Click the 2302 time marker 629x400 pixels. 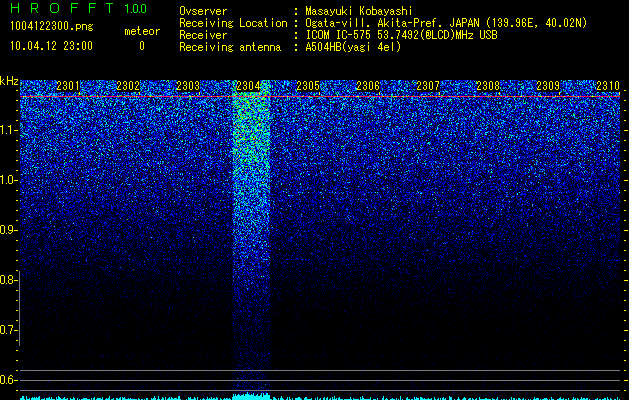(x=128, y=85)
